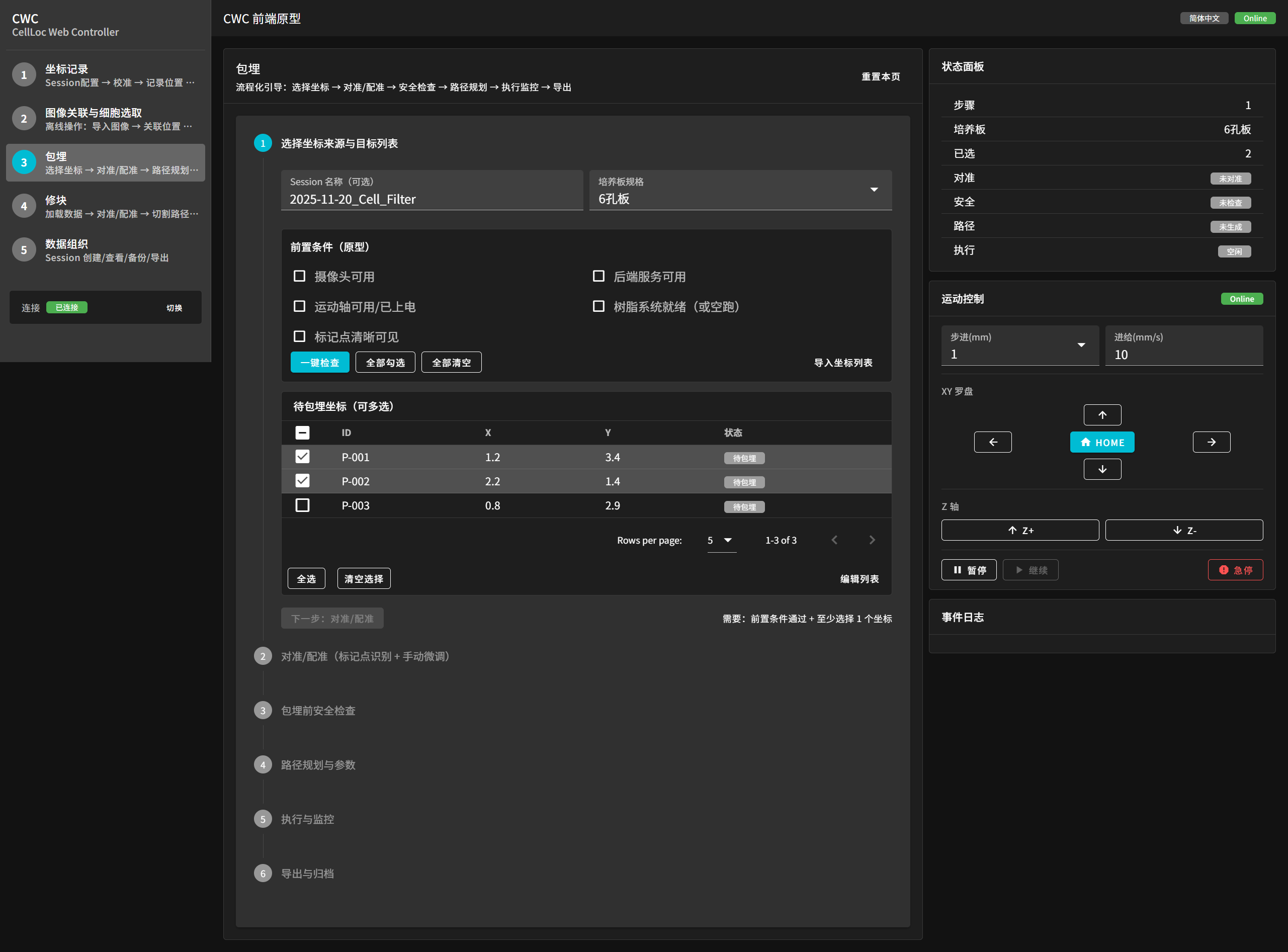Check 摄像头可用 precondition

[x=299, y=276]
